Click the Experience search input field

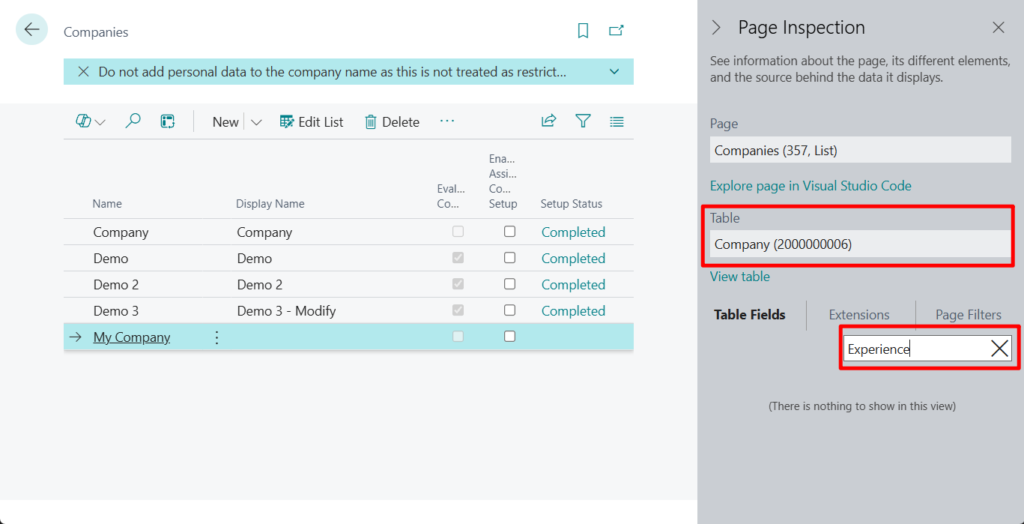click(x=912, y=349)
